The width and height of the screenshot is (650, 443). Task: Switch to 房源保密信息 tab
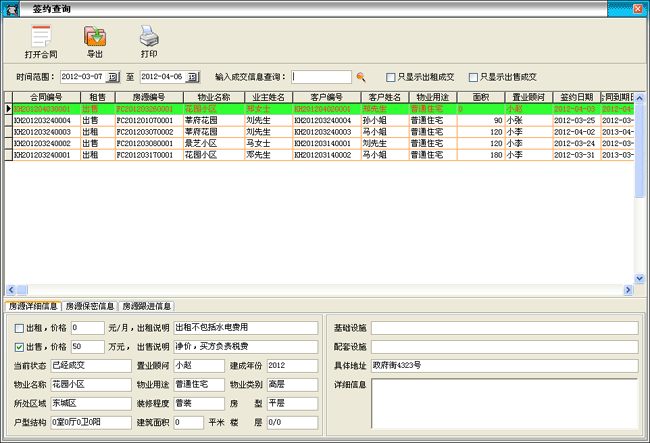coord(90,306)
